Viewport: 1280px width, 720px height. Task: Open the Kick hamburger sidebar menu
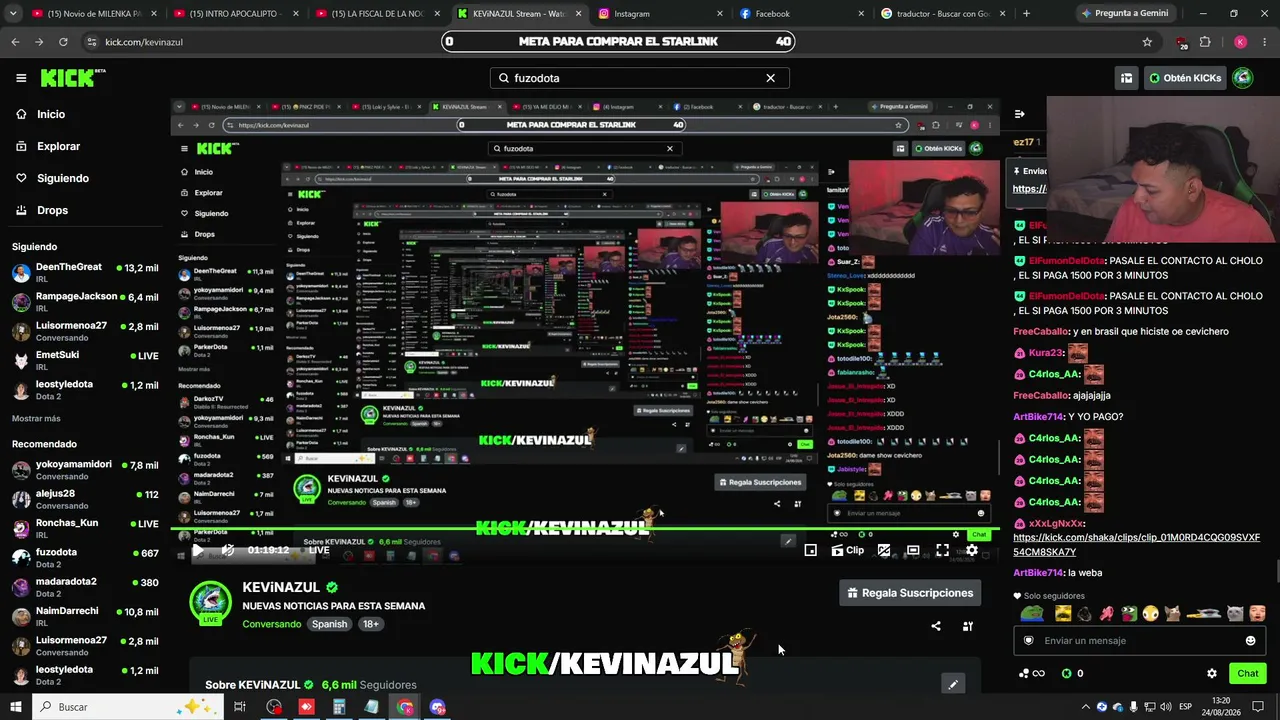21,78
